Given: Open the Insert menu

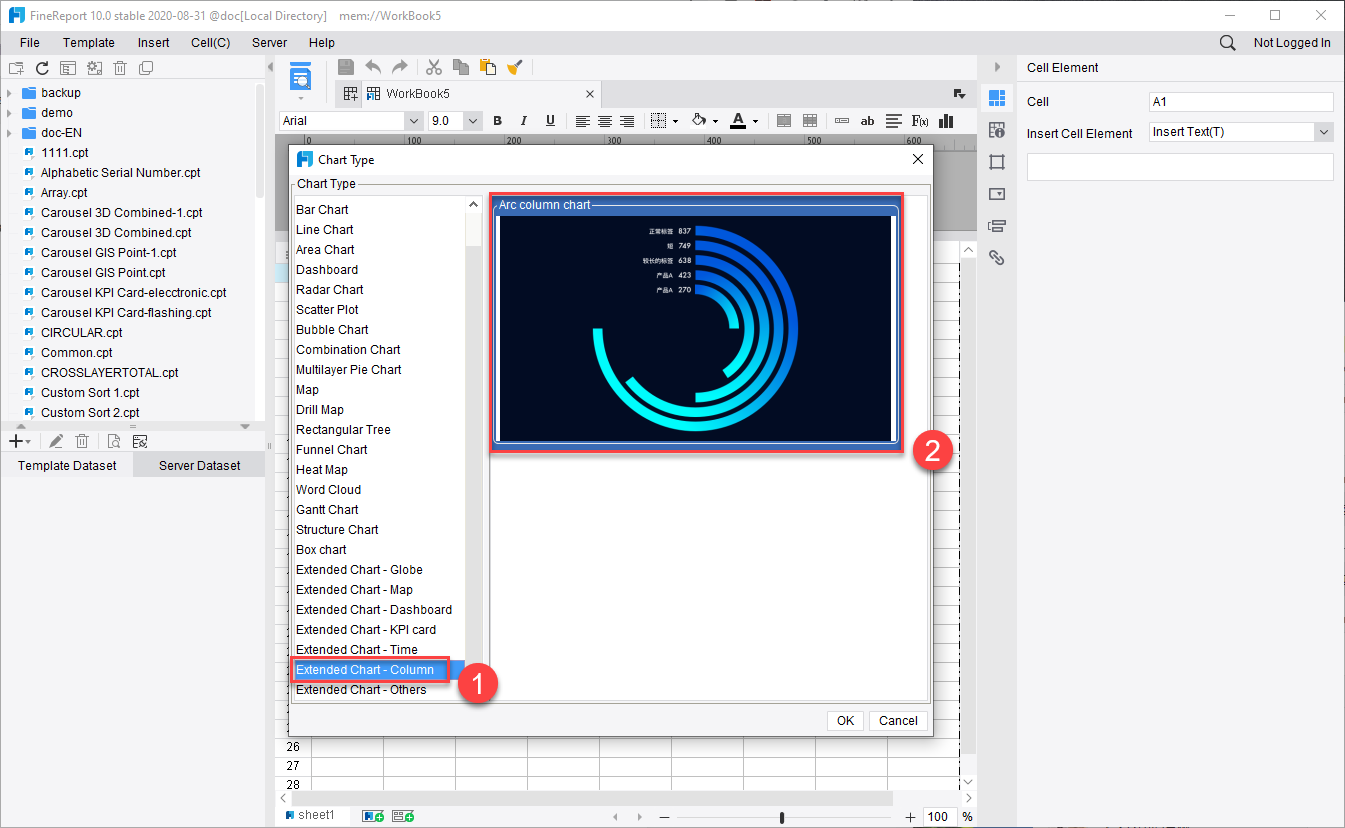Looking at the screenshot, I should point(154,43).
